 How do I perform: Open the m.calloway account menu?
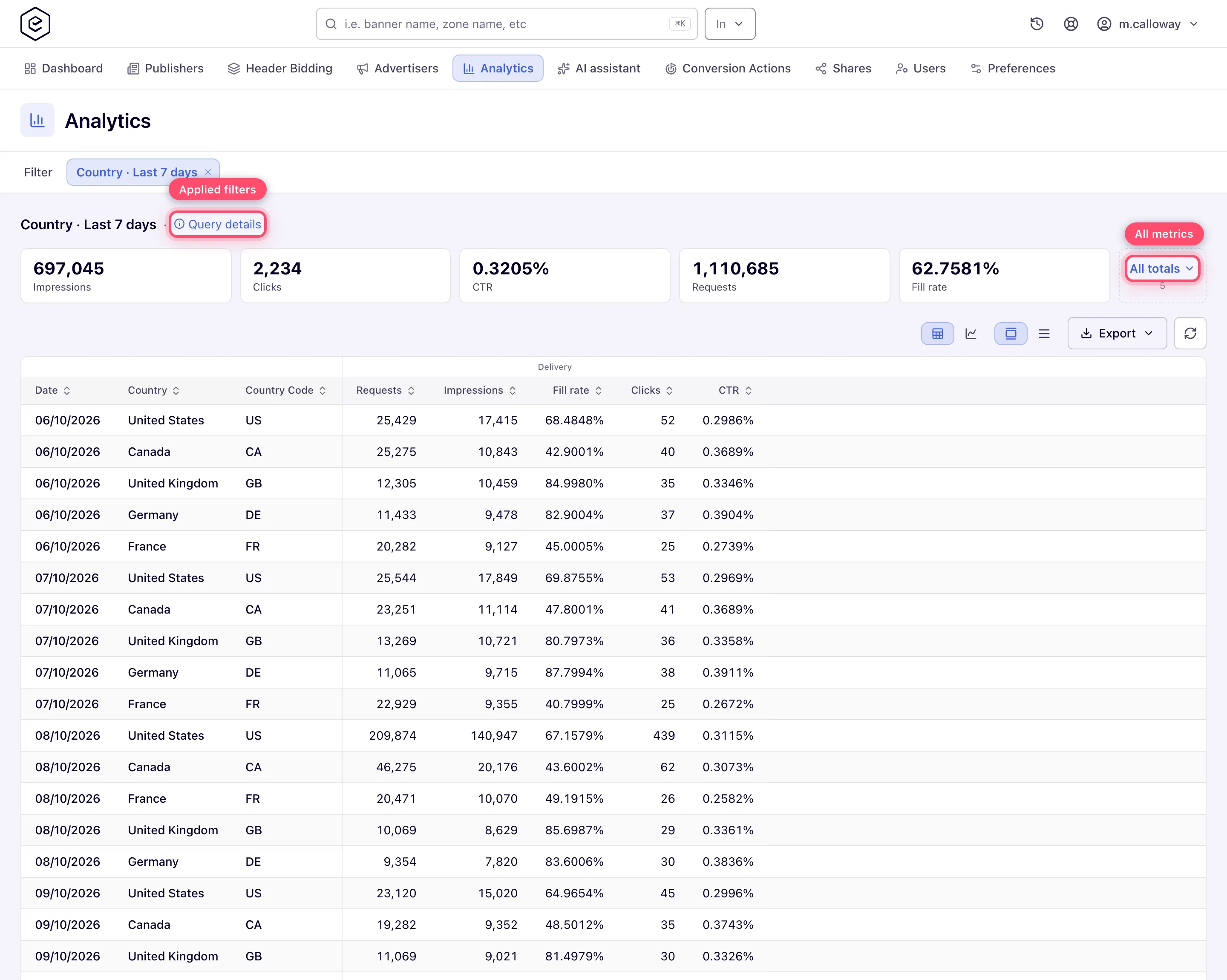tap(1147, 24)
